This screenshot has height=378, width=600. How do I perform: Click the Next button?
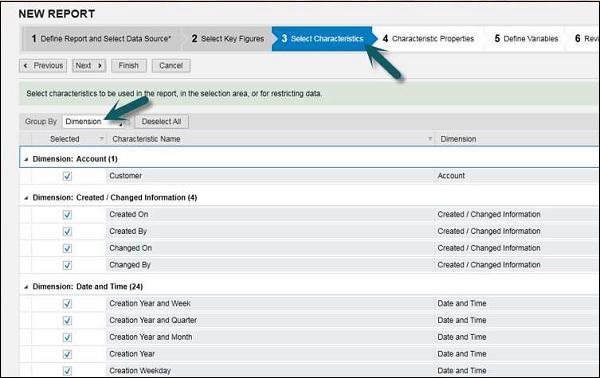89,66
